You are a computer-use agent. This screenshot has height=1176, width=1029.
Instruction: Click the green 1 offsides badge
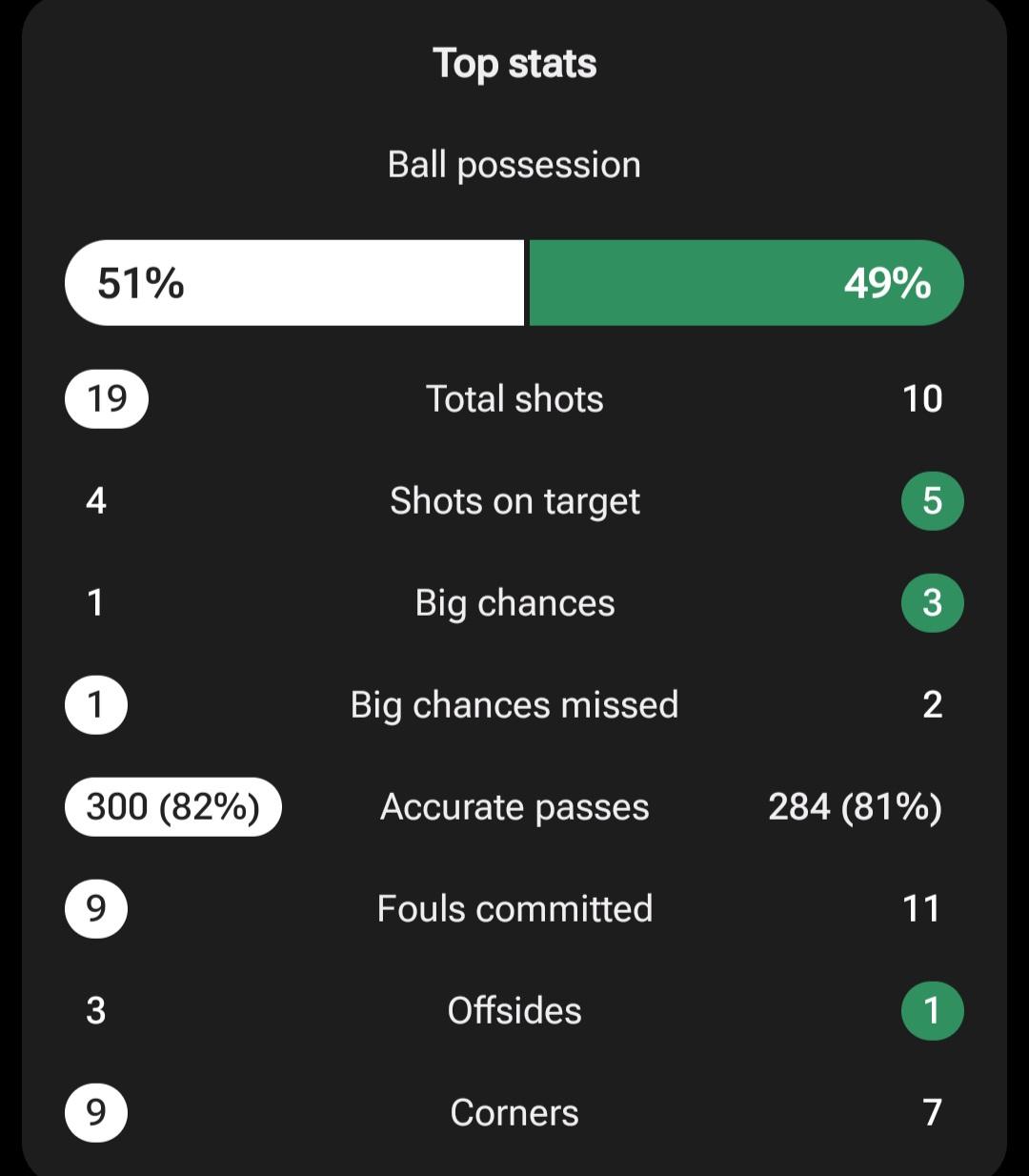tap(932, 1011)
